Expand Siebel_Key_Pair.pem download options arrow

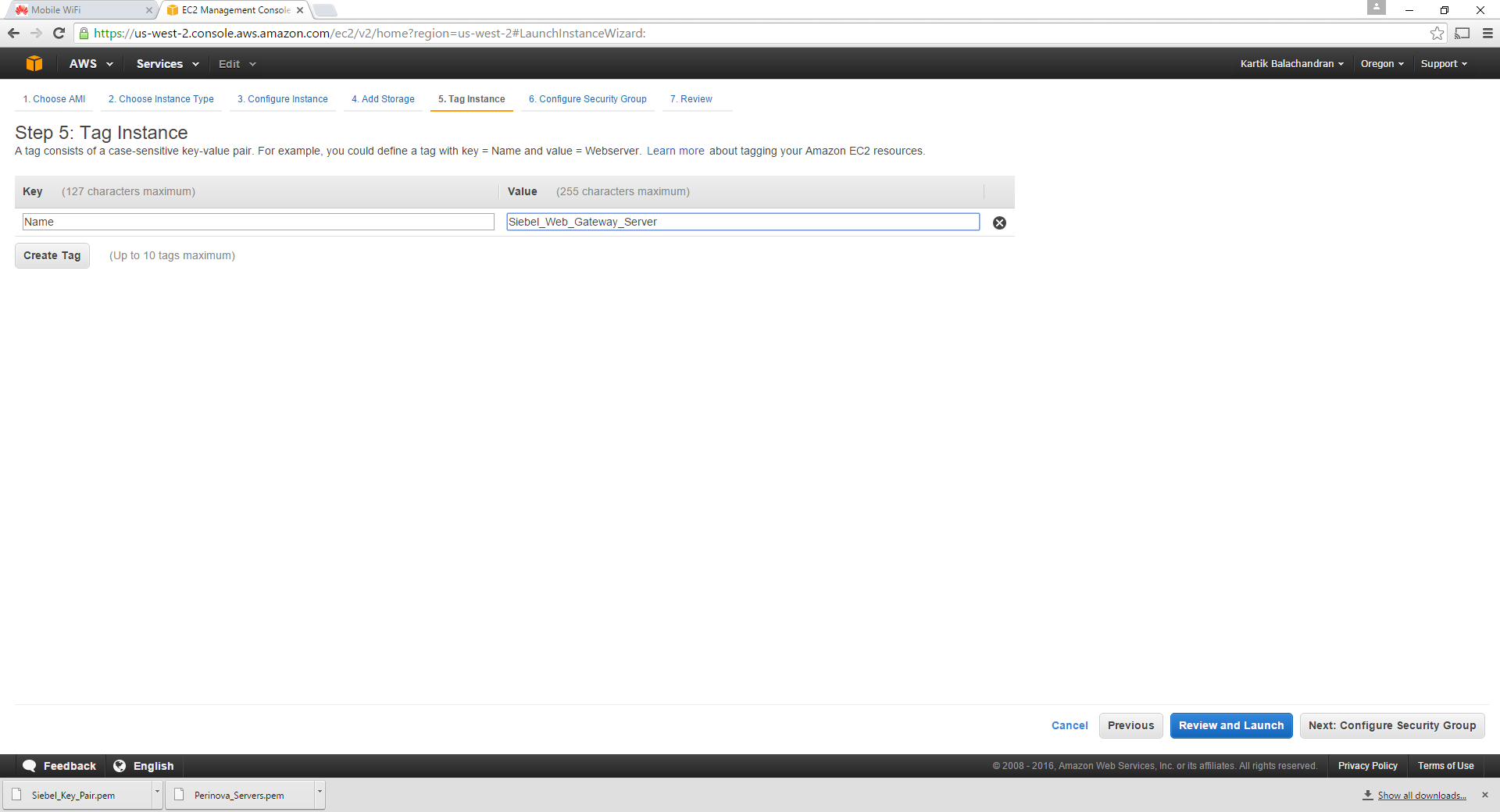pos(157,792)
